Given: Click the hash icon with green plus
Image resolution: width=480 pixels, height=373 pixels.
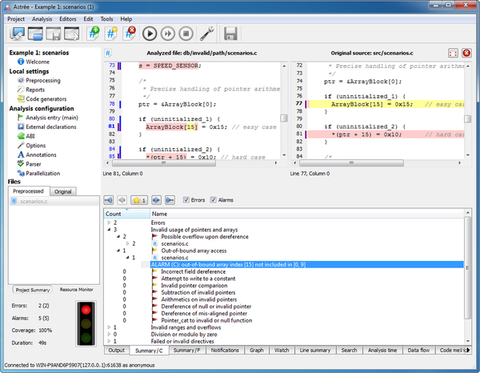Looking at the screenshot, I should (x=94, y=33).
